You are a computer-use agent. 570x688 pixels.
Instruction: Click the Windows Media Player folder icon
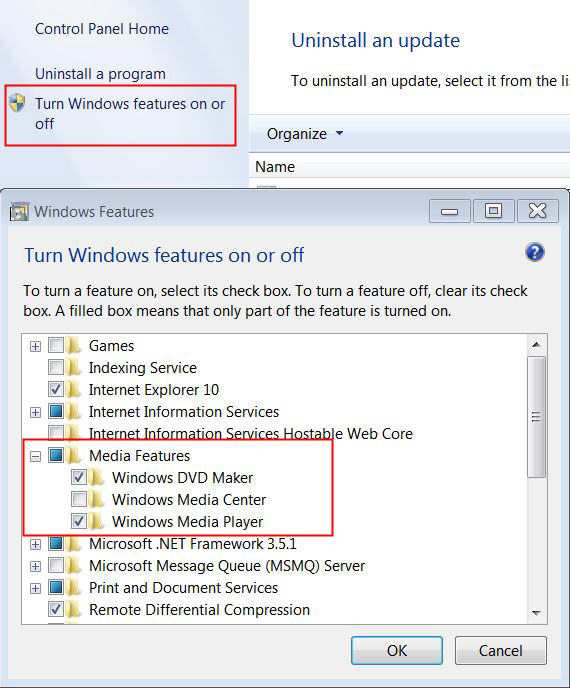point(96,521)
